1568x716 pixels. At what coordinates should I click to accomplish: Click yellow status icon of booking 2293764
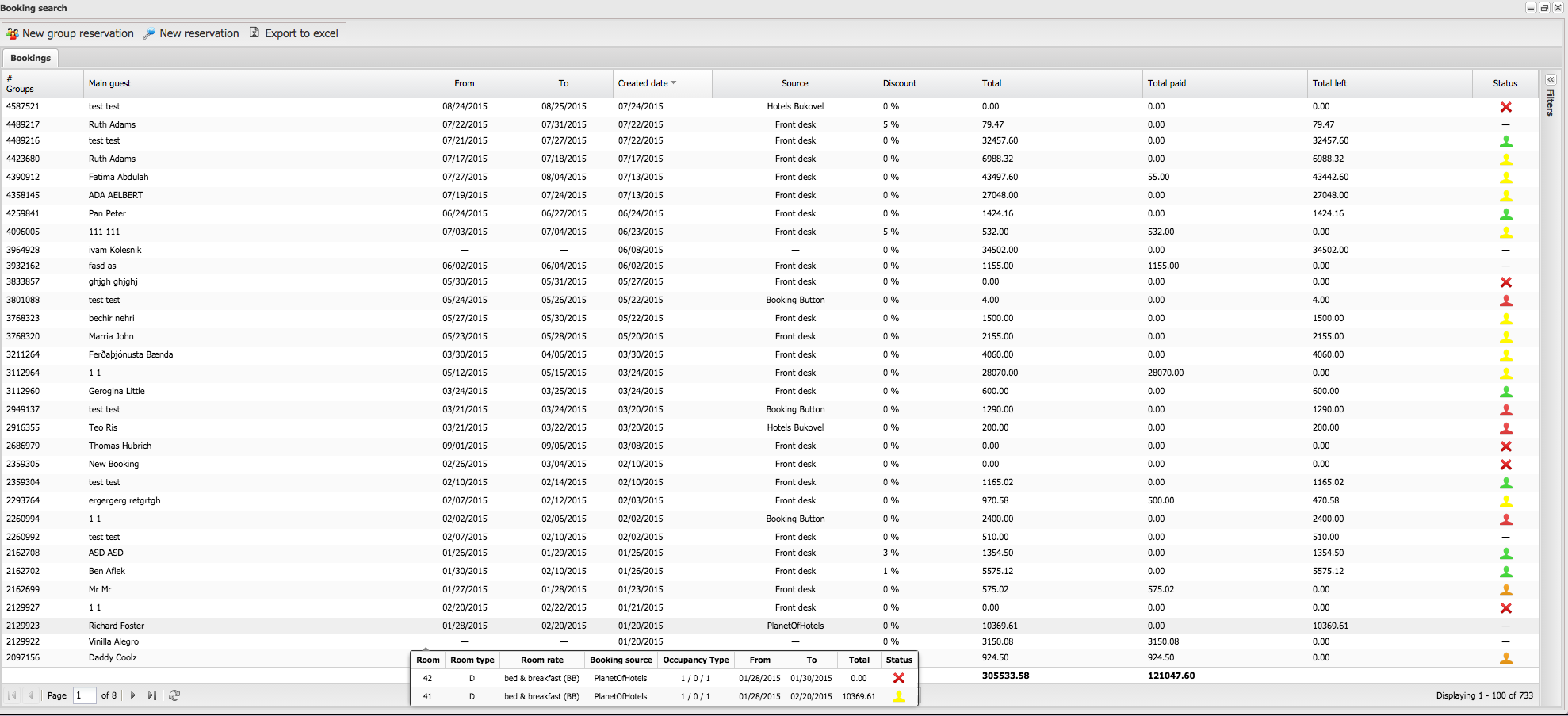(x=1506, y=501)
